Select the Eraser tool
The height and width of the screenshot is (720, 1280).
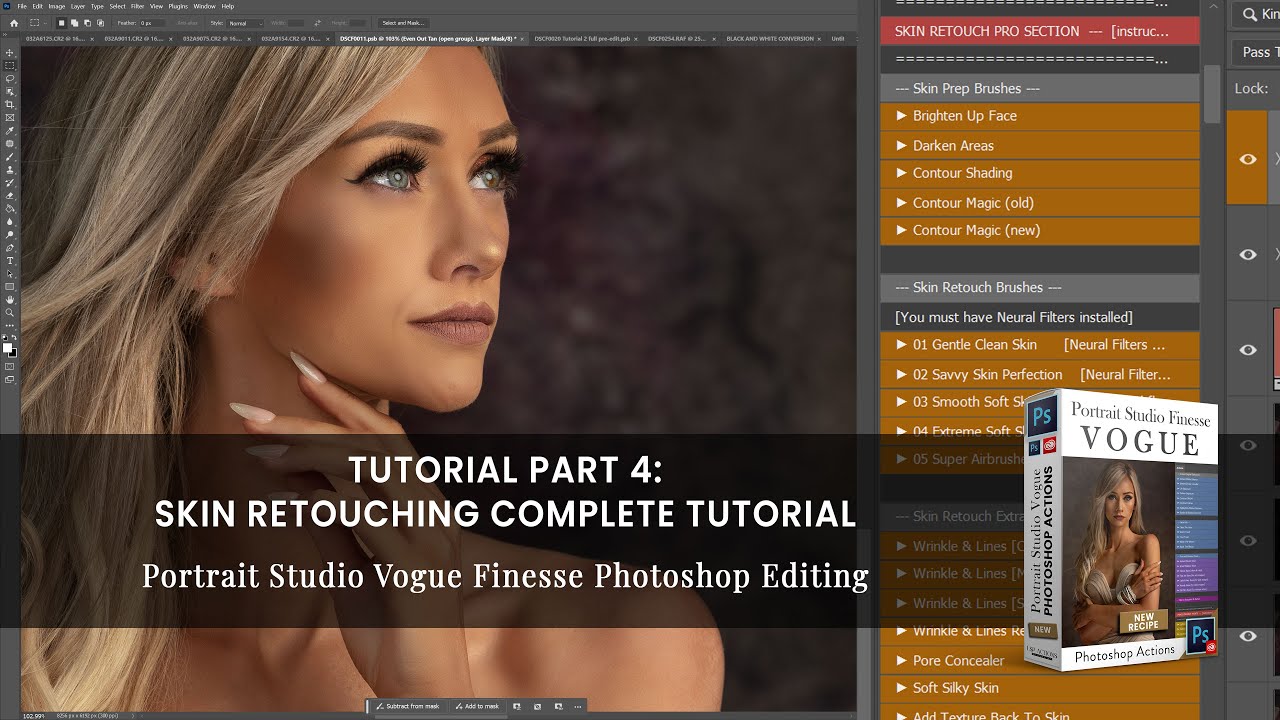pos(10,195)
